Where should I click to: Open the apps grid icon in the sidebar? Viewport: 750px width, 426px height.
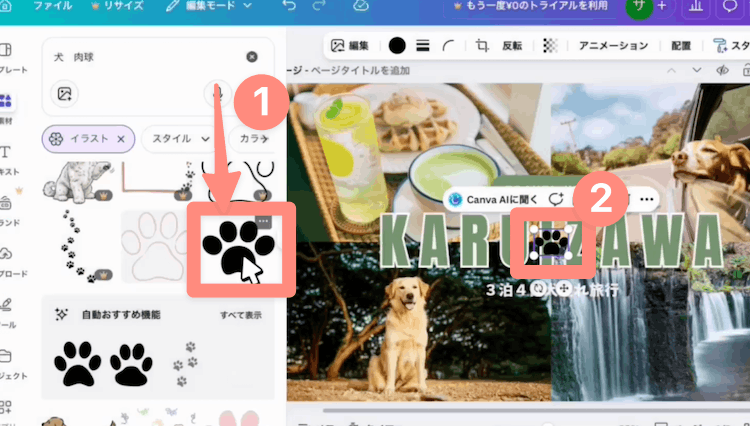[x=6, y=407]
